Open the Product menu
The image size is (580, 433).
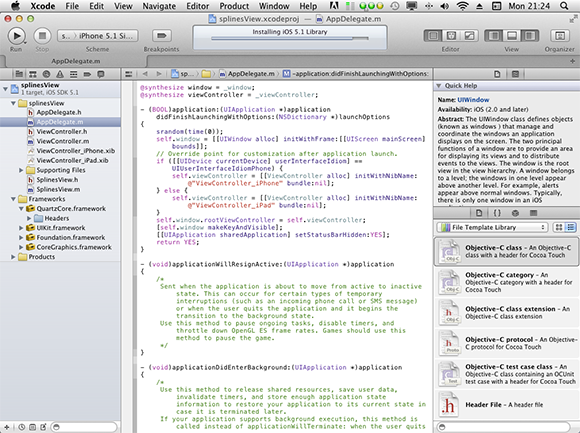pyautogui.click(x=234, y=6)
